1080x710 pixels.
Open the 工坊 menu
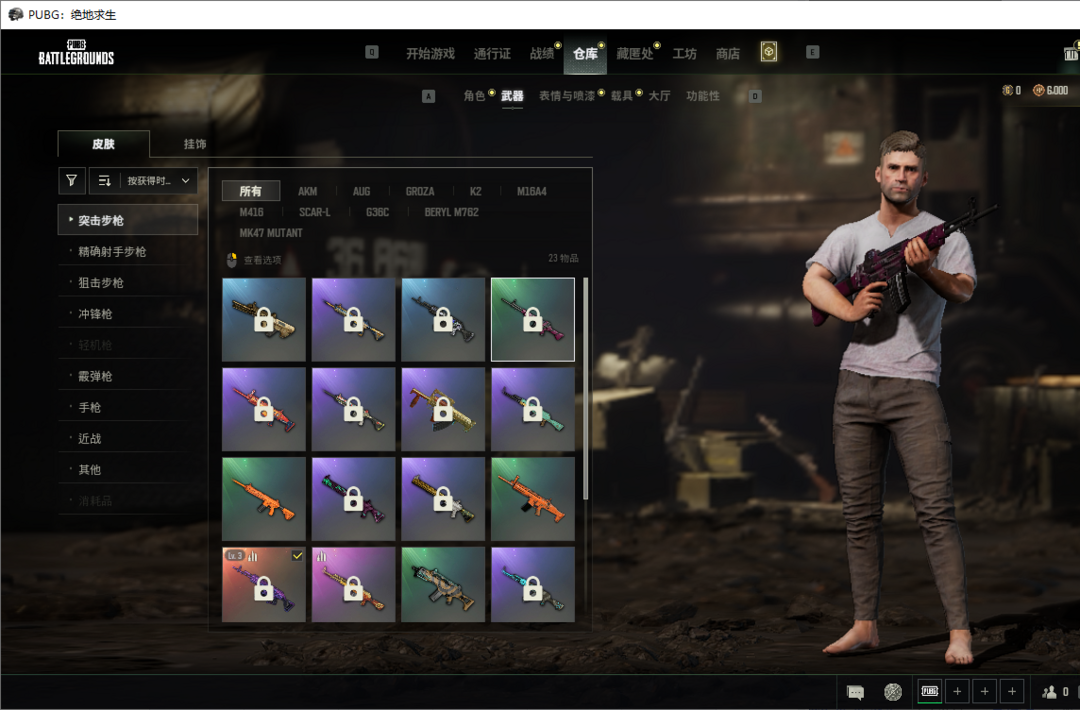[684, 54]
